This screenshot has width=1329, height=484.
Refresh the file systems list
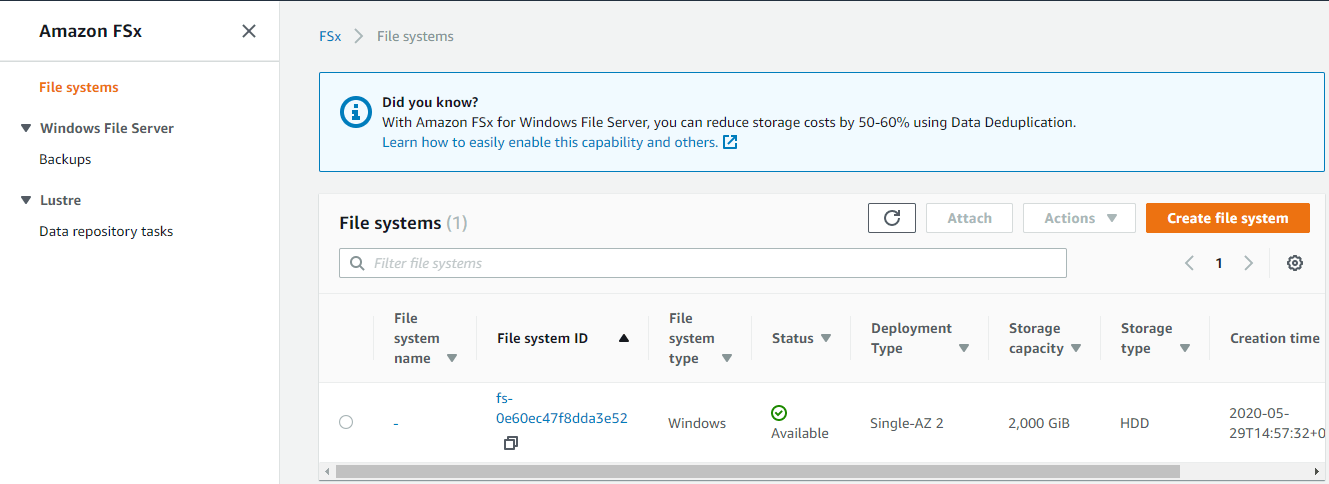[892, 218]
